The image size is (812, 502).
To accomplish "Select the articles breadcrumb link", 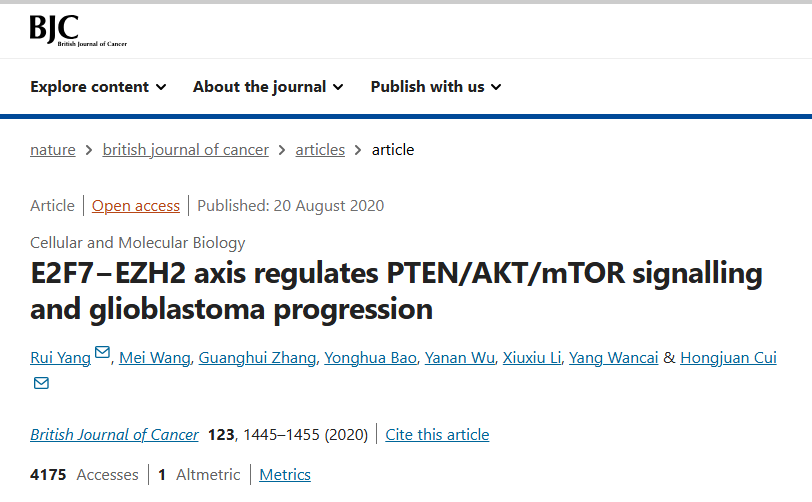I will 320,150.
